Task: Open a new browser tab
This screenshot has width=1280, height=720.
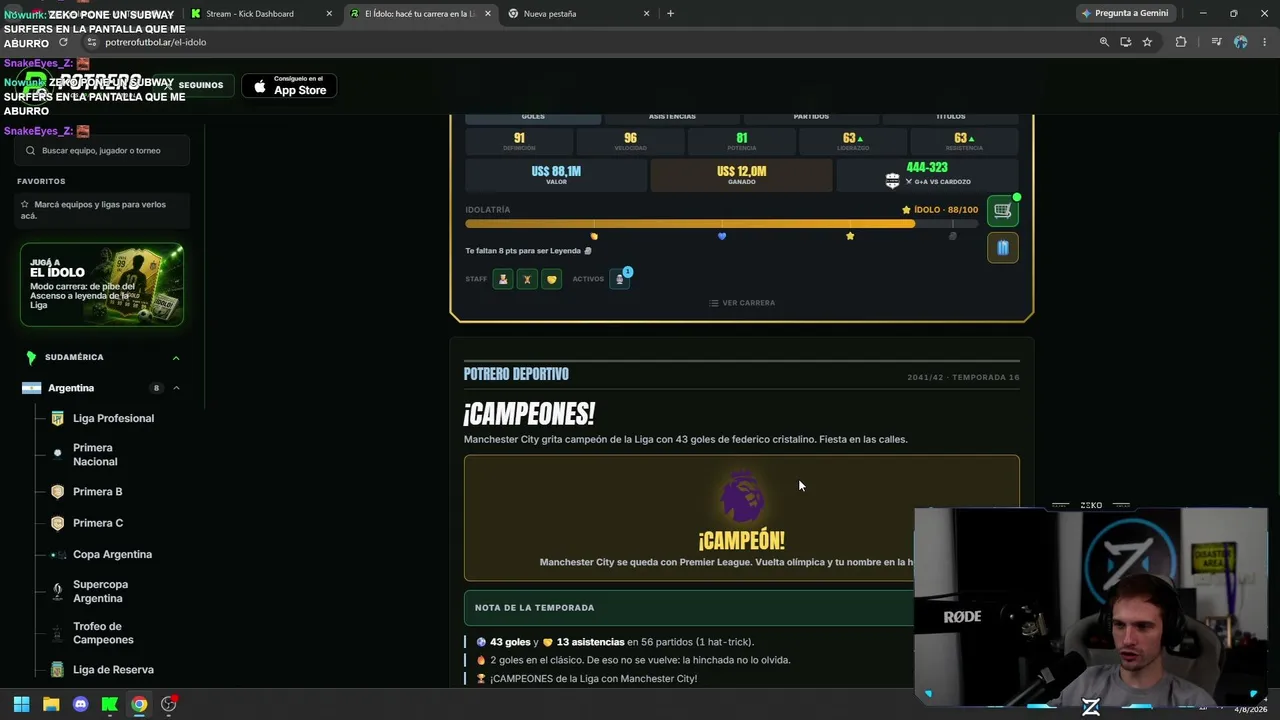Action: 670,14
